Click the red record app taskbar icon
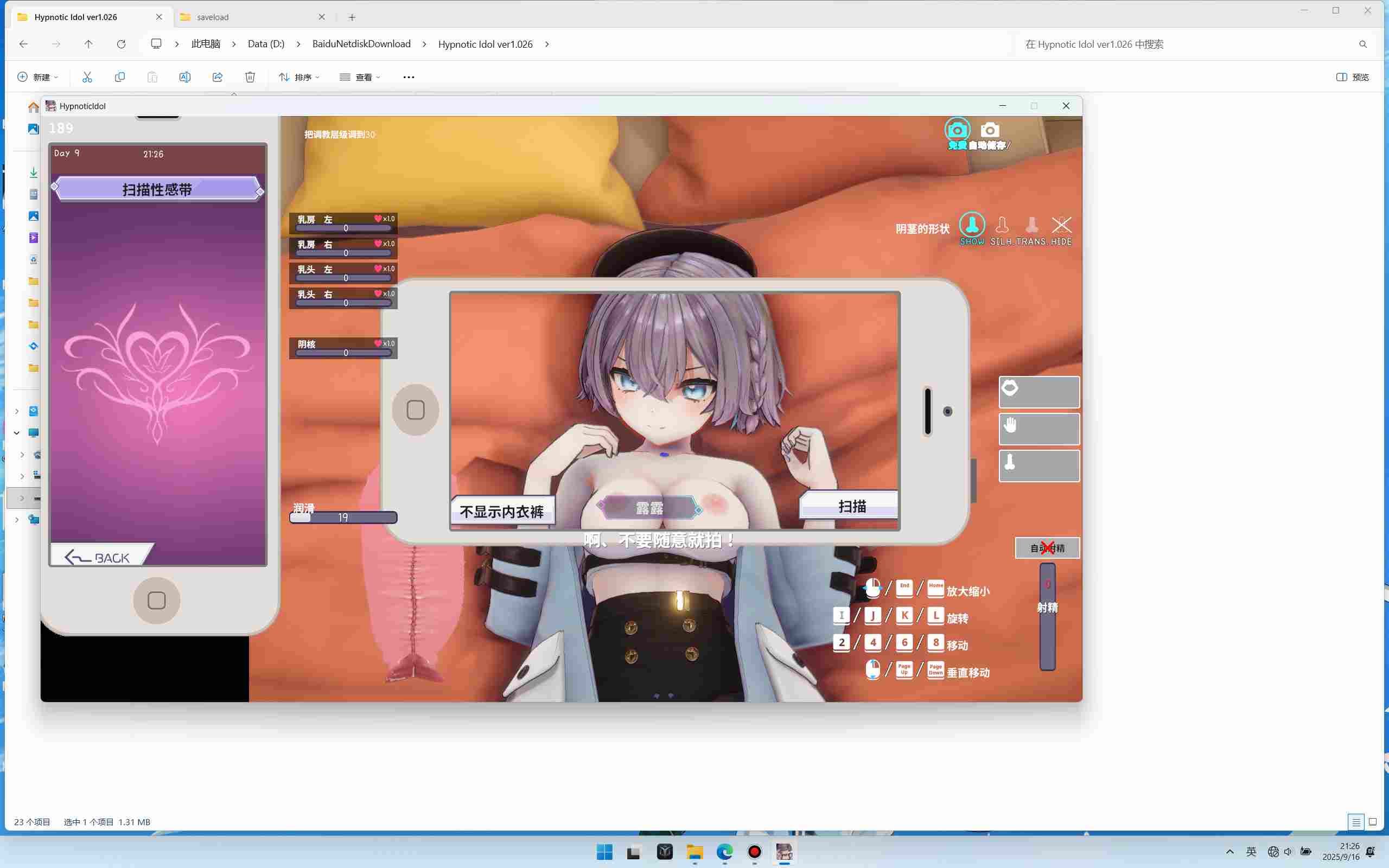This screenshot has height=868, width=1389. (x=754, y=852)
